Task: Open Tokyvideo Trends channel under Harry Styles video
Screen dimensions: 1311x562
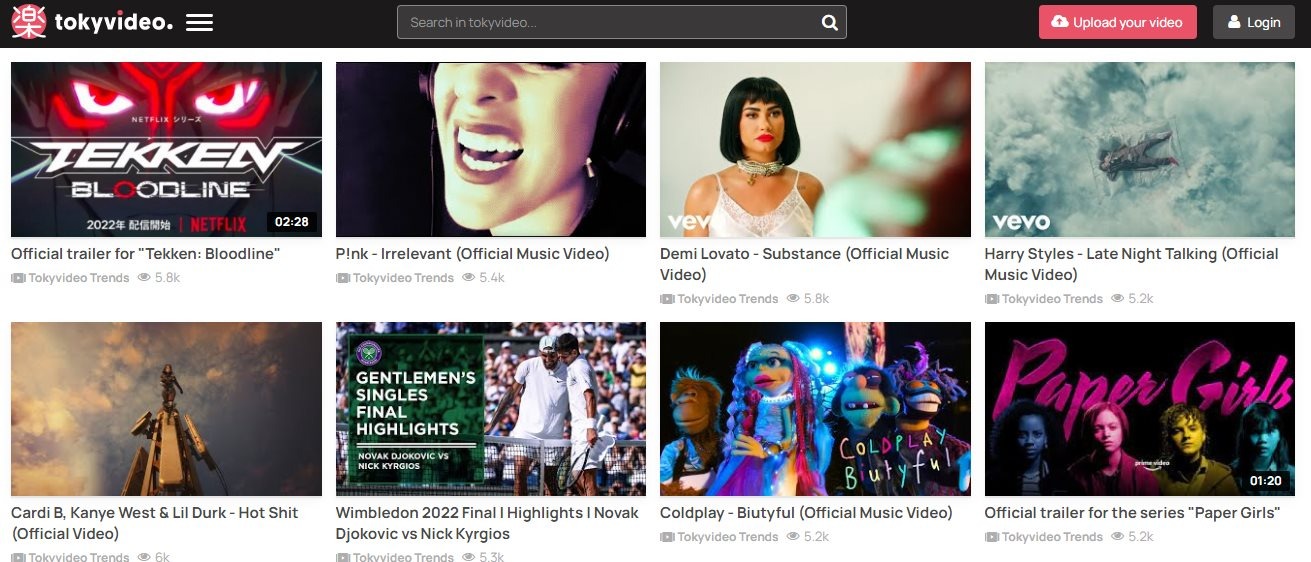Action: click(x=1052, y=299)
